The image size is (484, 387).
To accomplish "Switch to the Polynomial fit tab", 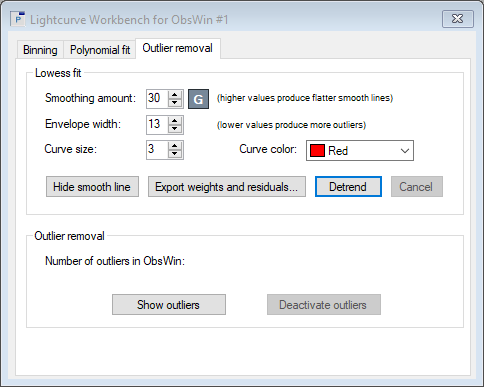I will 100,50.
